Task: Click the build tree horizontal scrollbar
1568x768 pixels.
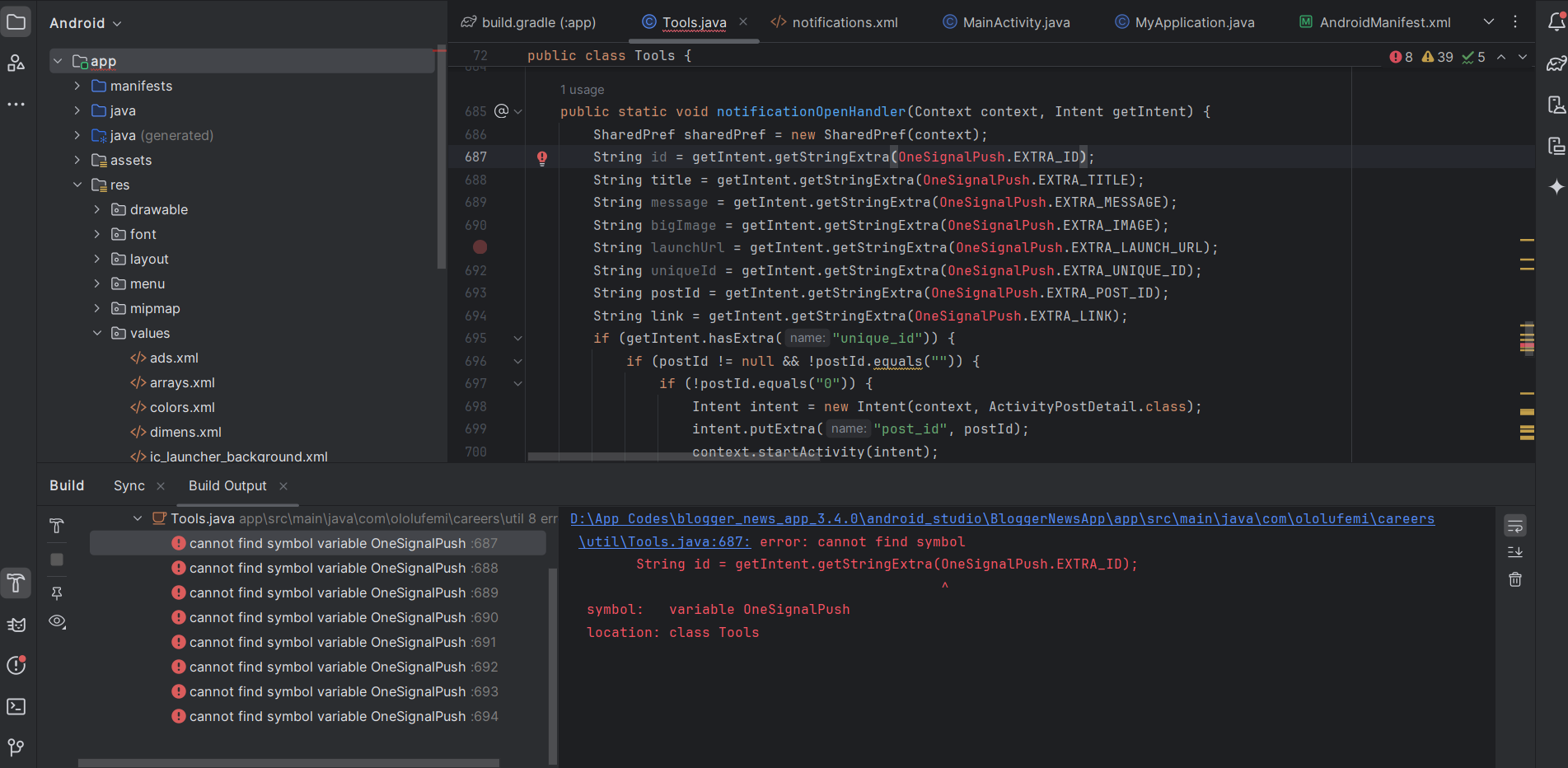Action: [288, 763]
